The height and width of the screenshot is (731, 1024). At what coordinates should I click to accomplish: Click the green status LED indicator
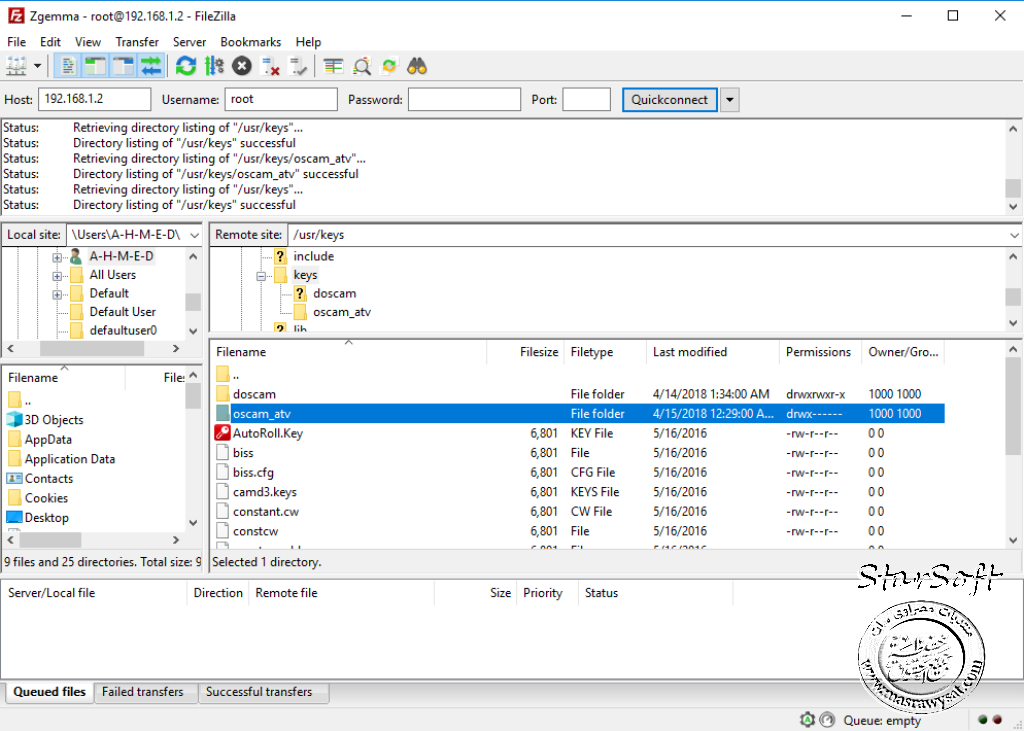click(983, 720)
